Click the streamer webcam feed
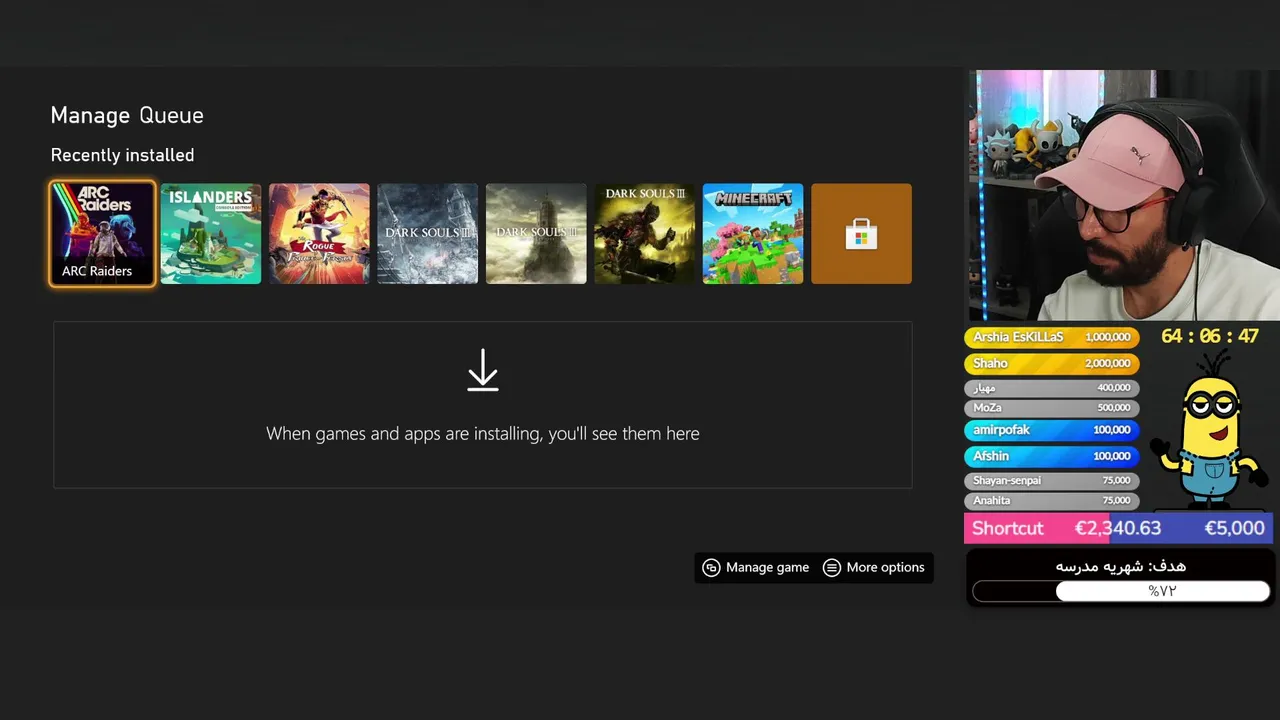 pyautogui.click(x=1123, y=195)
